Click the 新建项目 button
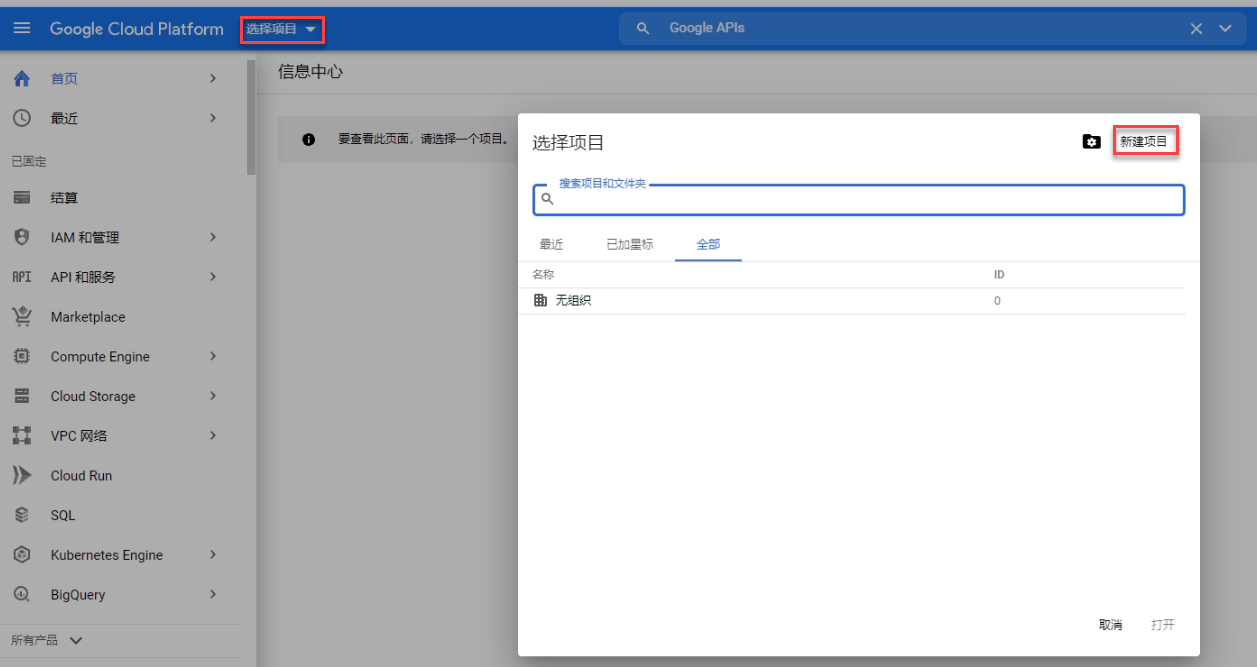This screenshot has height=667, width=1257. tap(1144, 142)
